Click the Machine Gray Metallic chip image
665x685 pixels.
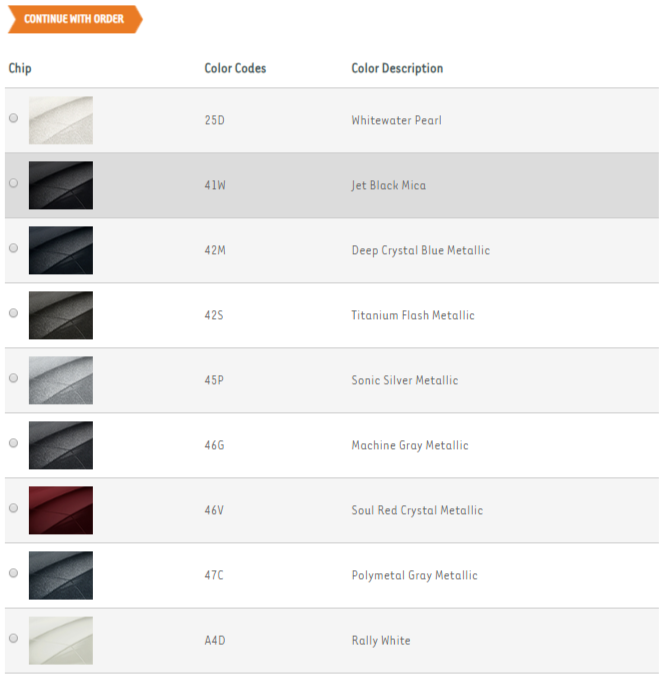61,446
